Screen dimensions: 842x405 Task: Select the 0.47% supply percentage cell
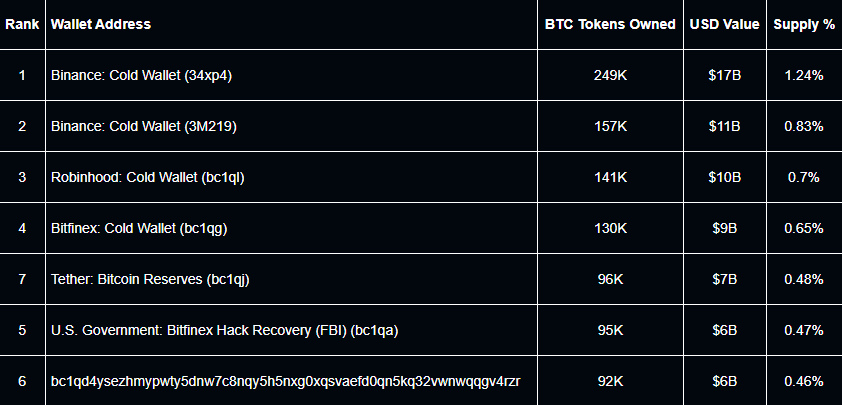804,330
